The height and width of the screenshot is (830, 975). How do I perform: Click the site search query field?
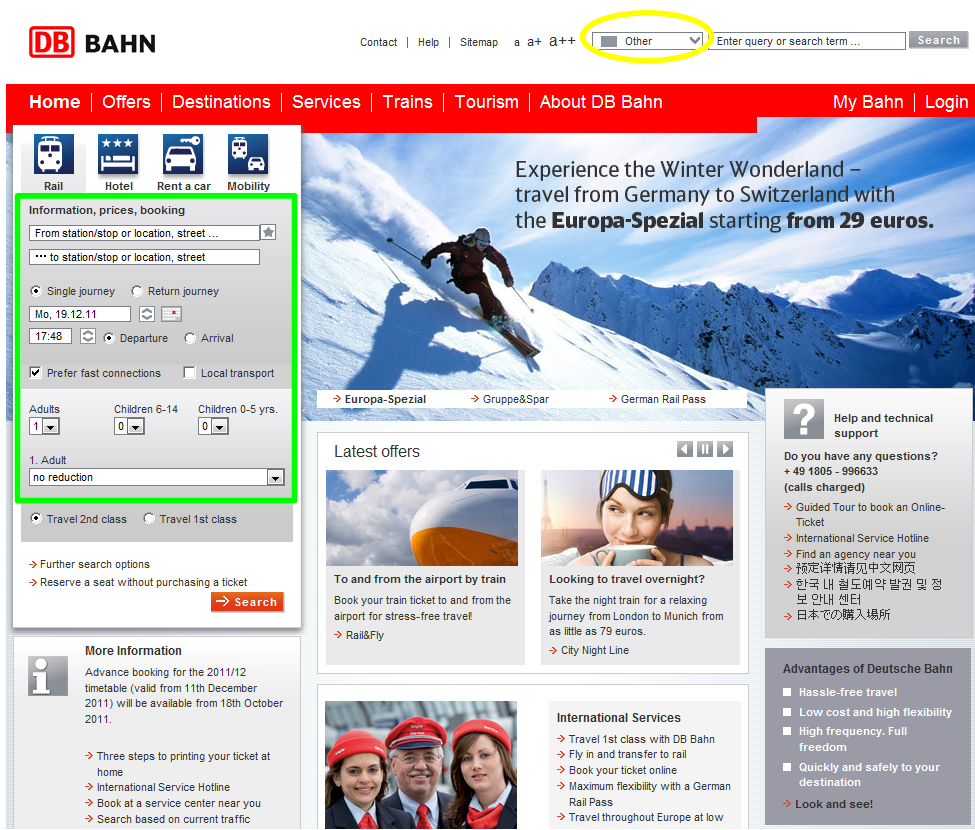click(x=807, y=41)
